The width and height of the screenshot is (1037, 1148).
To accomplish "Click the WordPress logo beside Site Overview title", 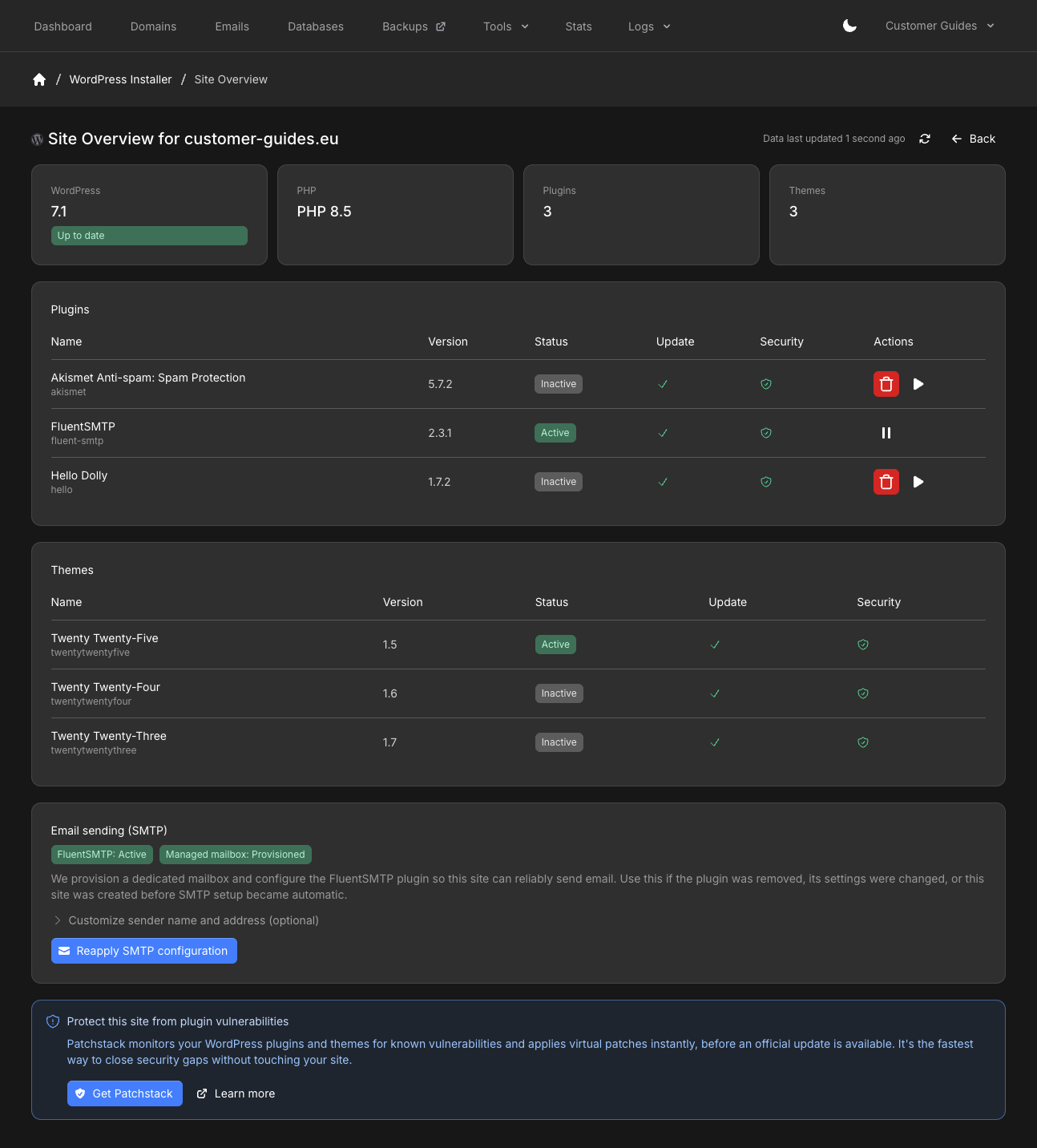I will click(x=37, y=139).
